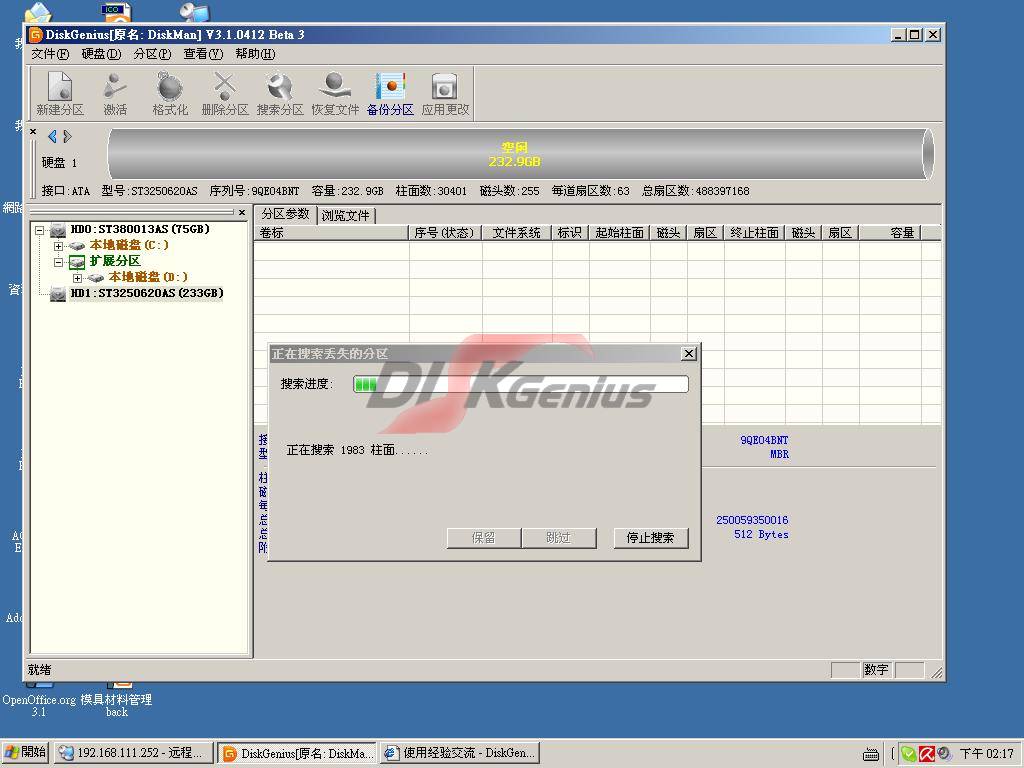Screen dimensions: 1024x768
Task: Click the 新建分区 toolbar icon
Action: [x=60, y=94]
